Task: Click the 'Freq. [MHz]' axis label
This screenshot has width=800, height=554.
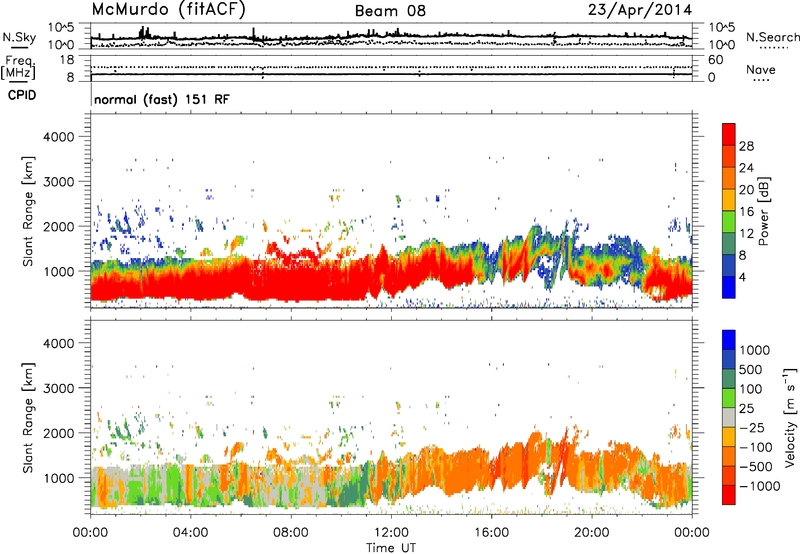Action: click(18, 68)
